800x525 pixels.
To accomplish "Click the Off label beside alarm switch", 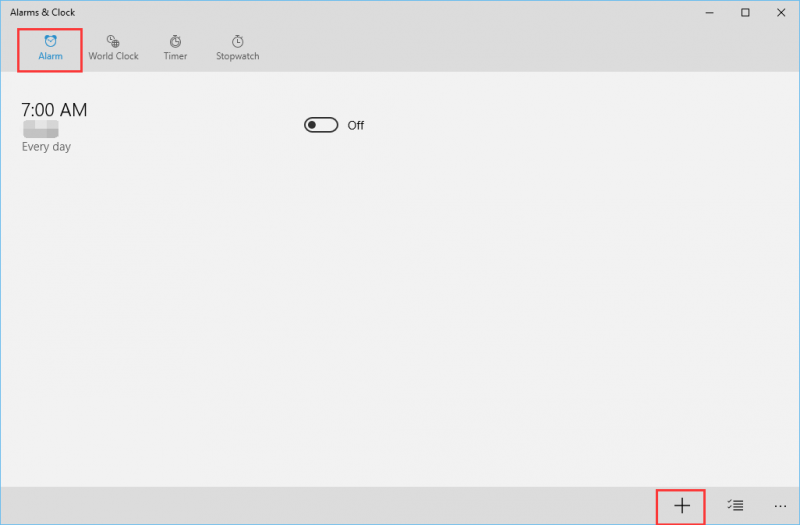I will (x=356, y=126).
